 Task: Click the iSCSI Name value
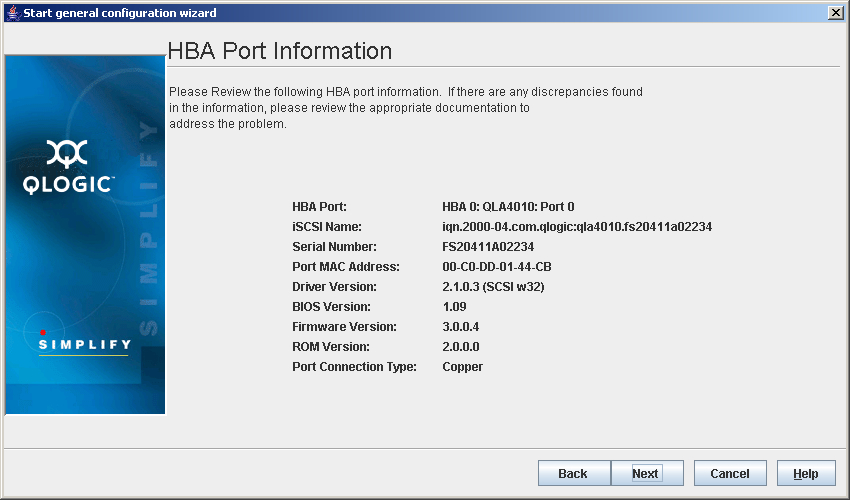[x=576, y=227]
